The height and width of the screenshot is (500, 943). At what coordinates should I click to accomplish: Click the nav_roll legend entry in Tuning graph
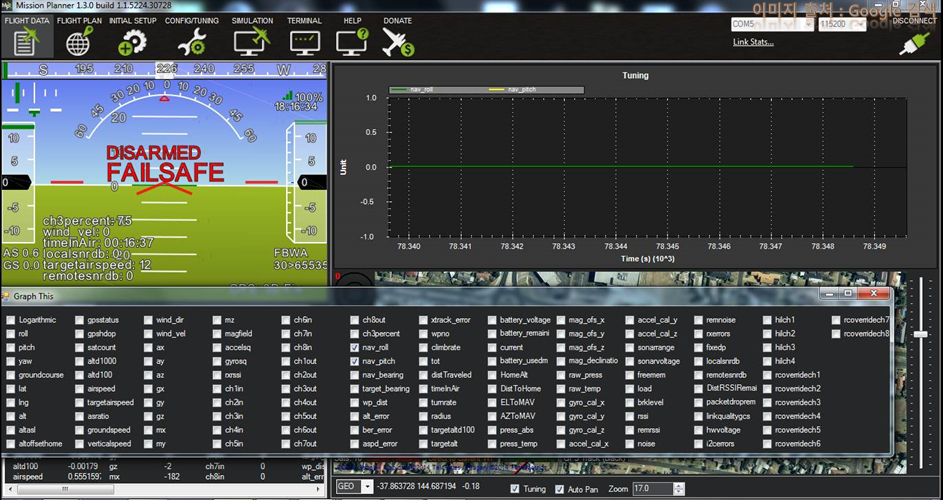tap(413, 90)
